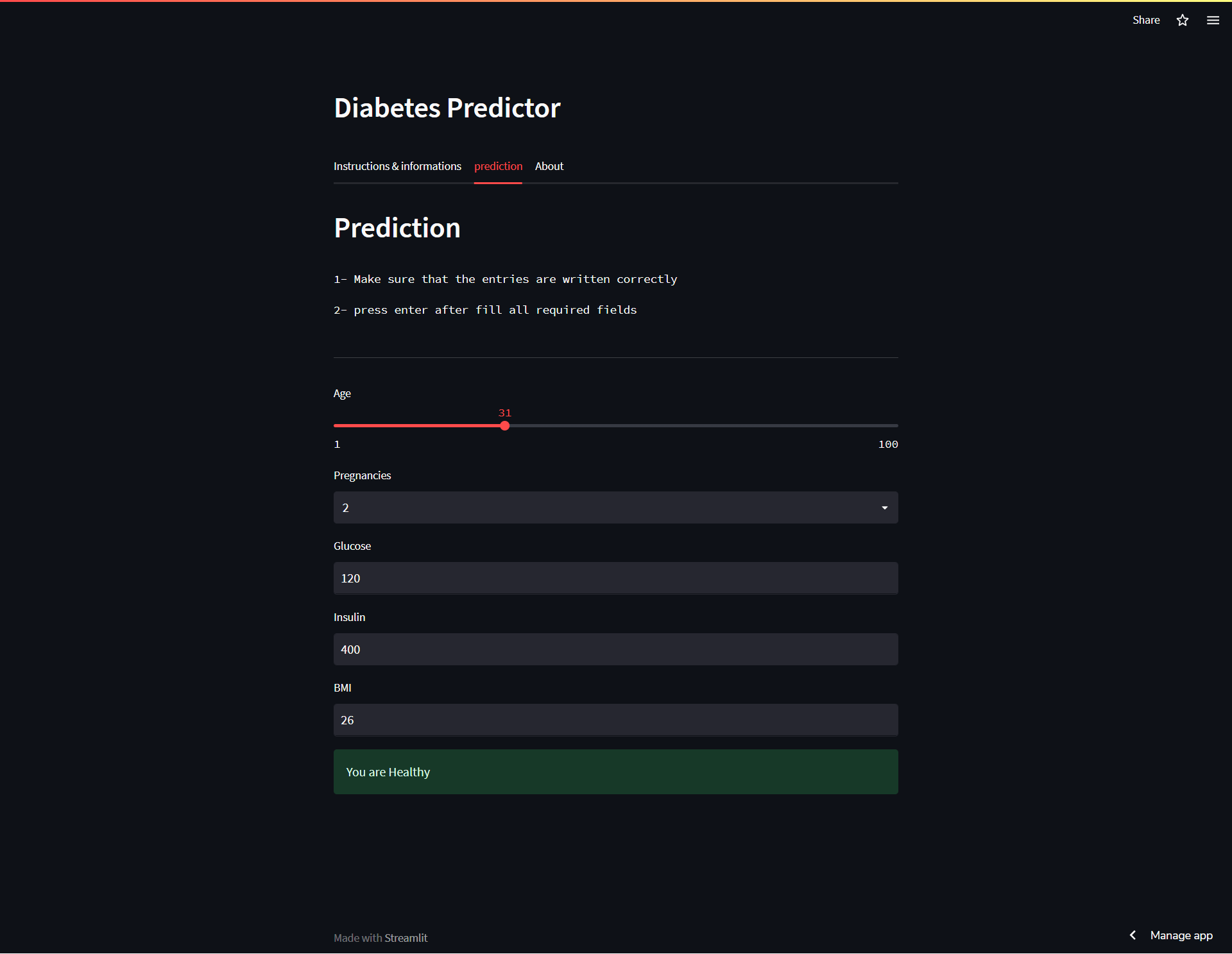
Task: Focus the Glucose input field
Action: click(x=616, y=579)
